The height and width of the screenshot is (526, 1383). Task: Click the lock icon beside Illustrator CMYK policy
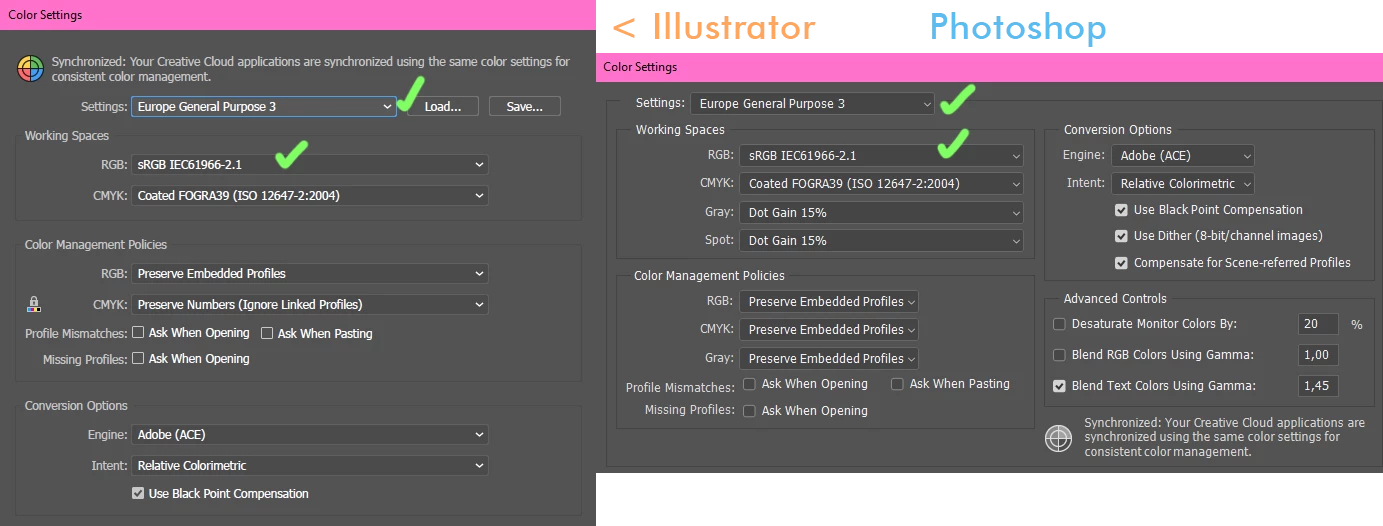(34, 304)
